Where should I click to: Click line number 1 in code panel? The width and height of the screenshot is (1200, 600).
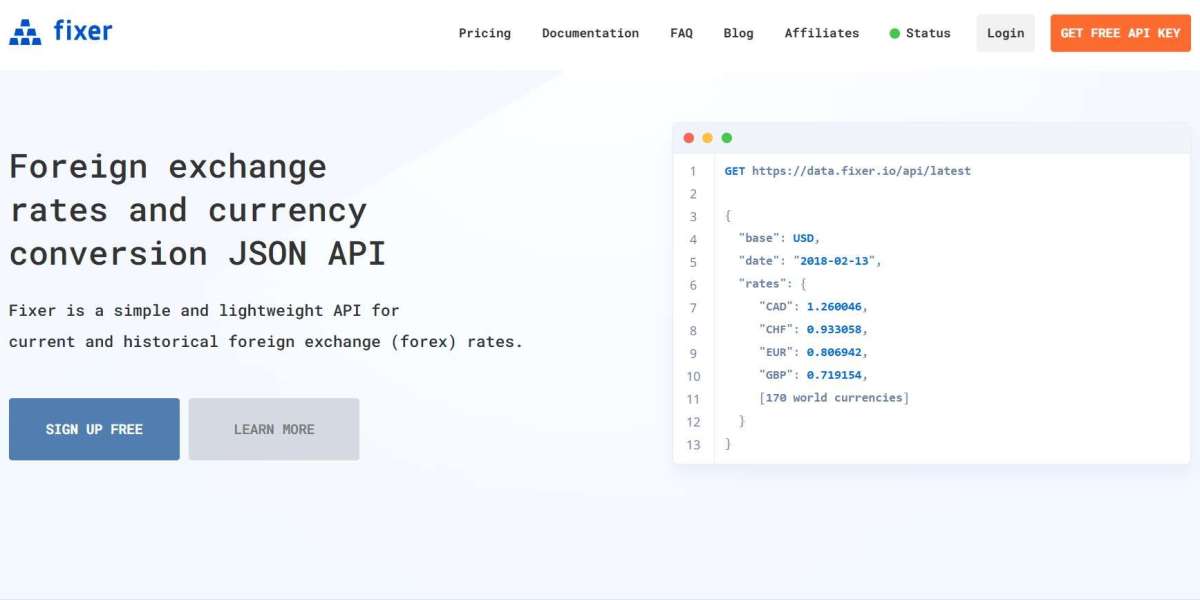(693, 171)
